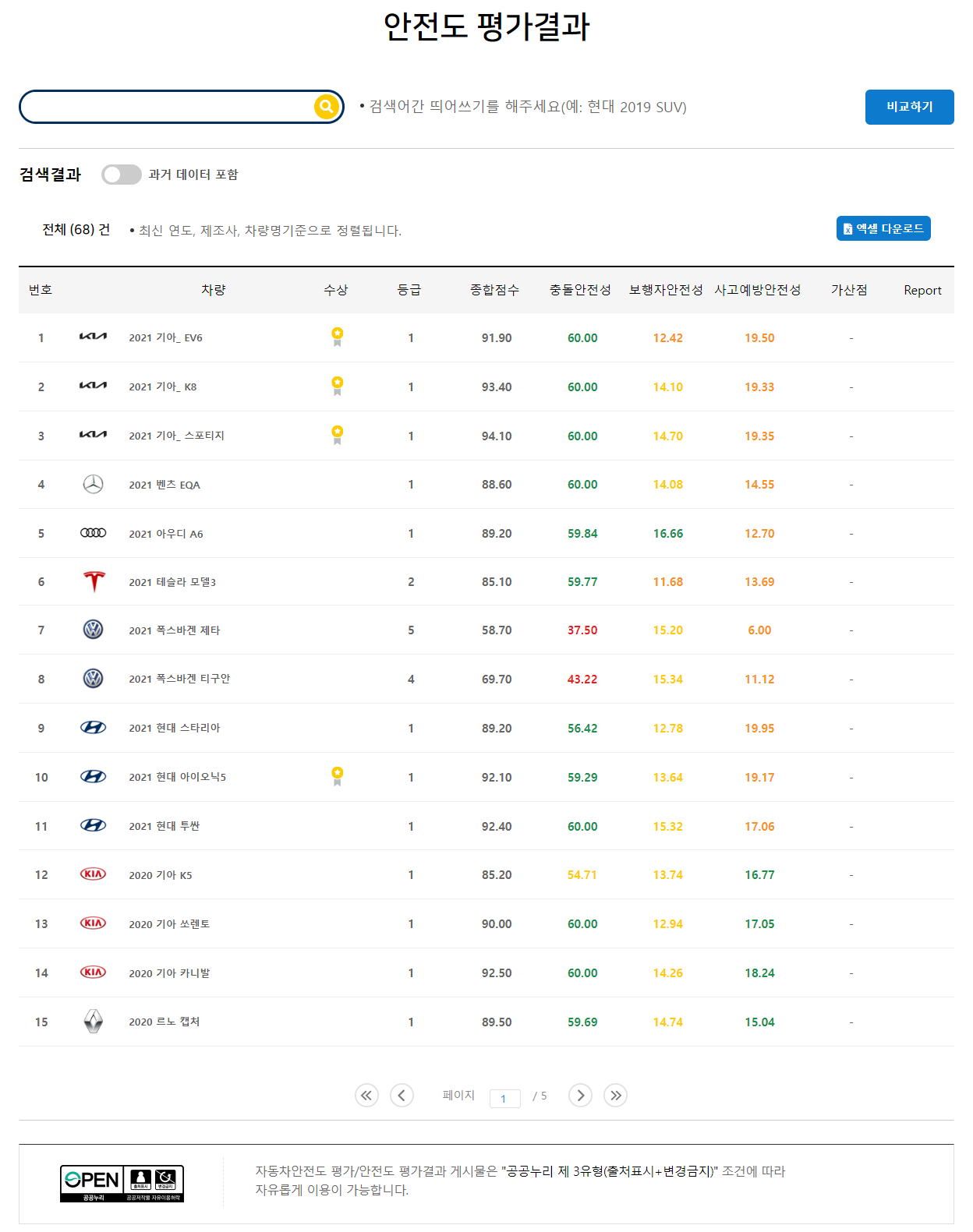Click the red Kia logo in the 쏘렌토 row
This screenshot has width=973, height=1232.
94,923
